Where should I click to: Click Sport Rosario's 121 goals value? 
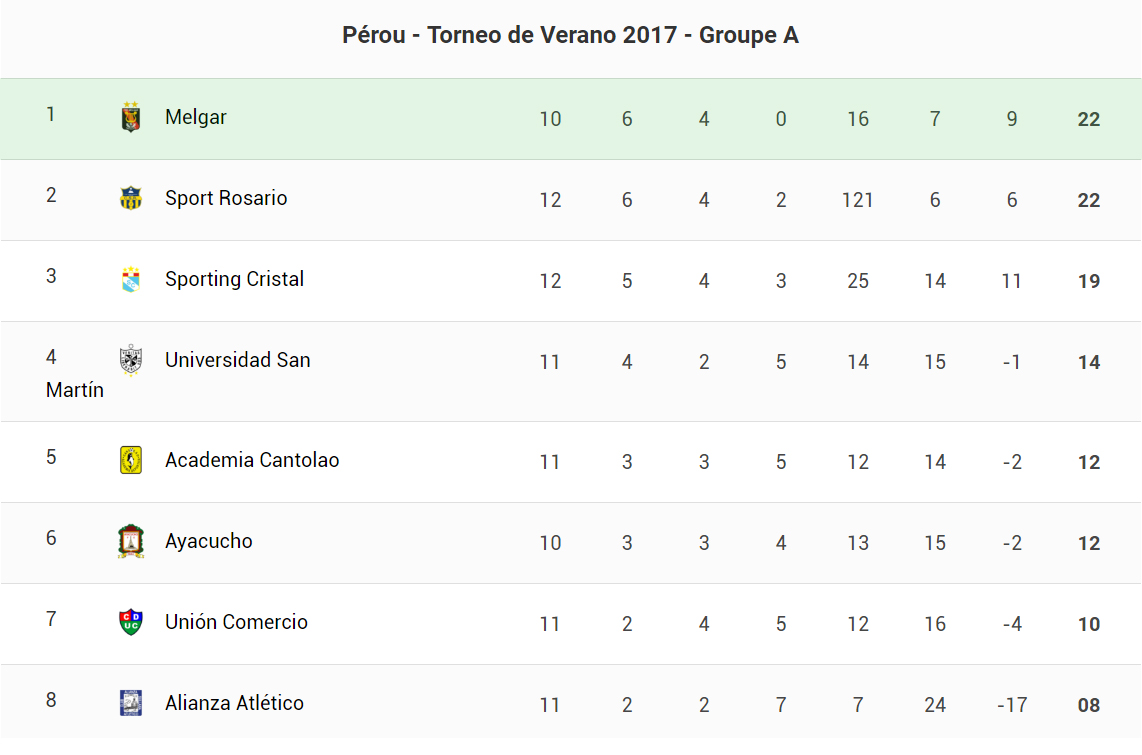(857, 200)
